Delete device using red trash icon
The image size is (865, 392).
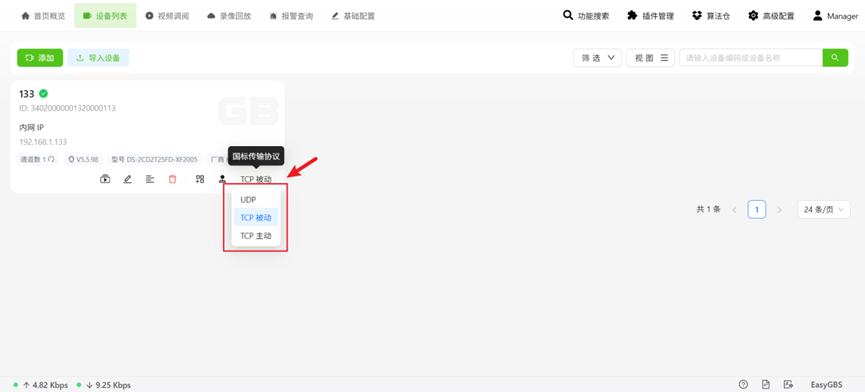(173, 179)
